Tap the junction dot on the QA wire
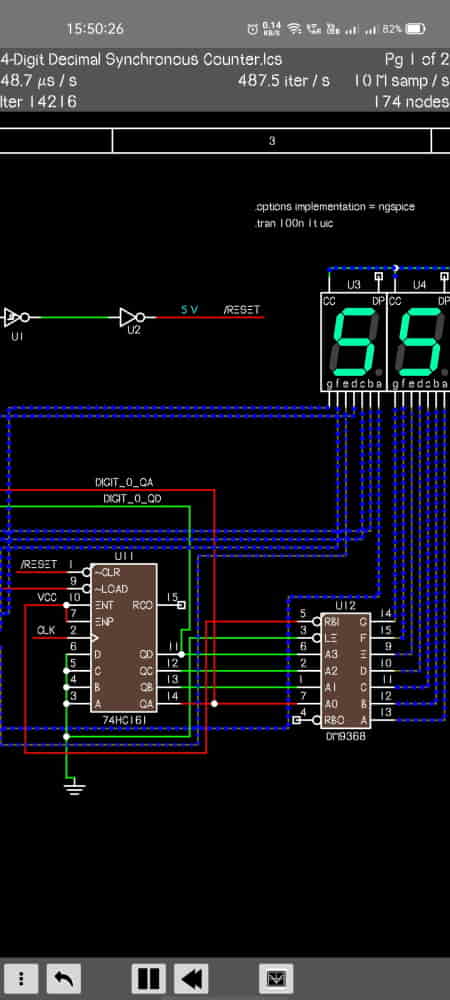The image size is (450, 1000). (214, 703)
